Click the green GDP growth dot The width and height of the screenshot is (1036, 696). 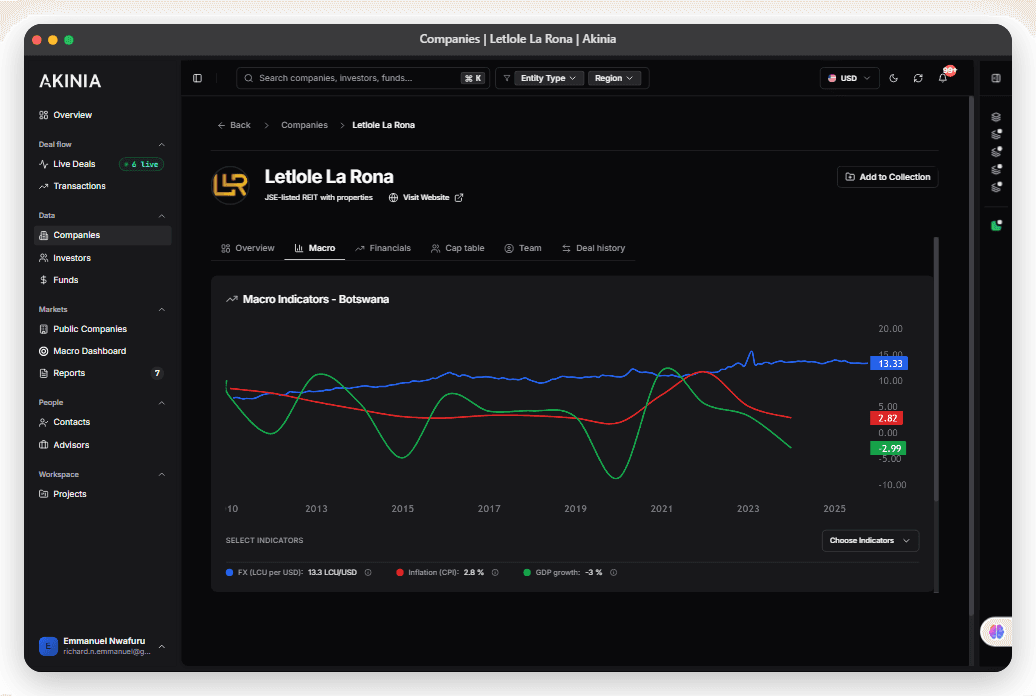527,572
